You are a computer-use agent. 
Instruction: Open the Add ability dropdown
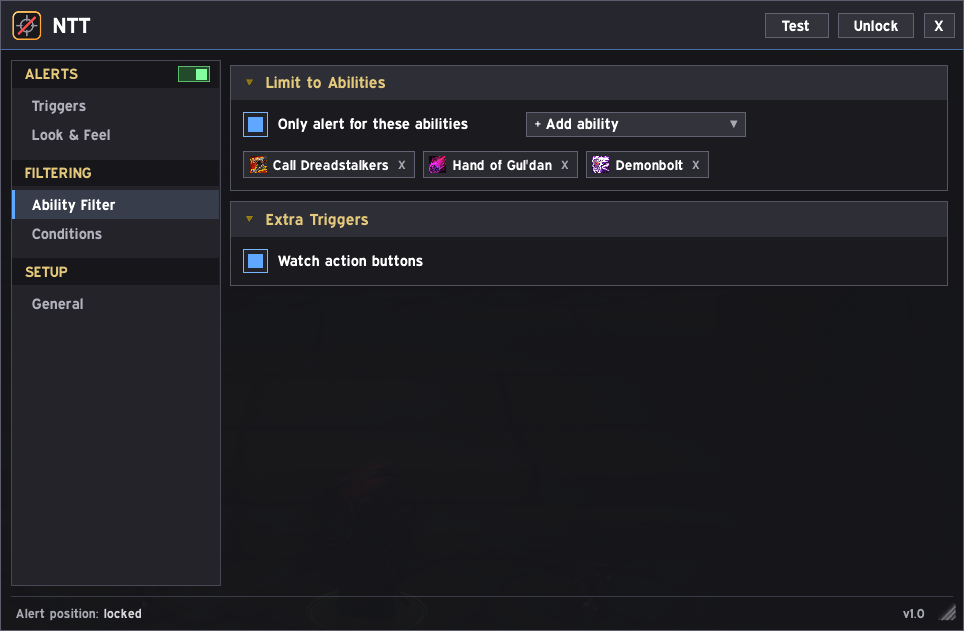(x=636, y=124)
